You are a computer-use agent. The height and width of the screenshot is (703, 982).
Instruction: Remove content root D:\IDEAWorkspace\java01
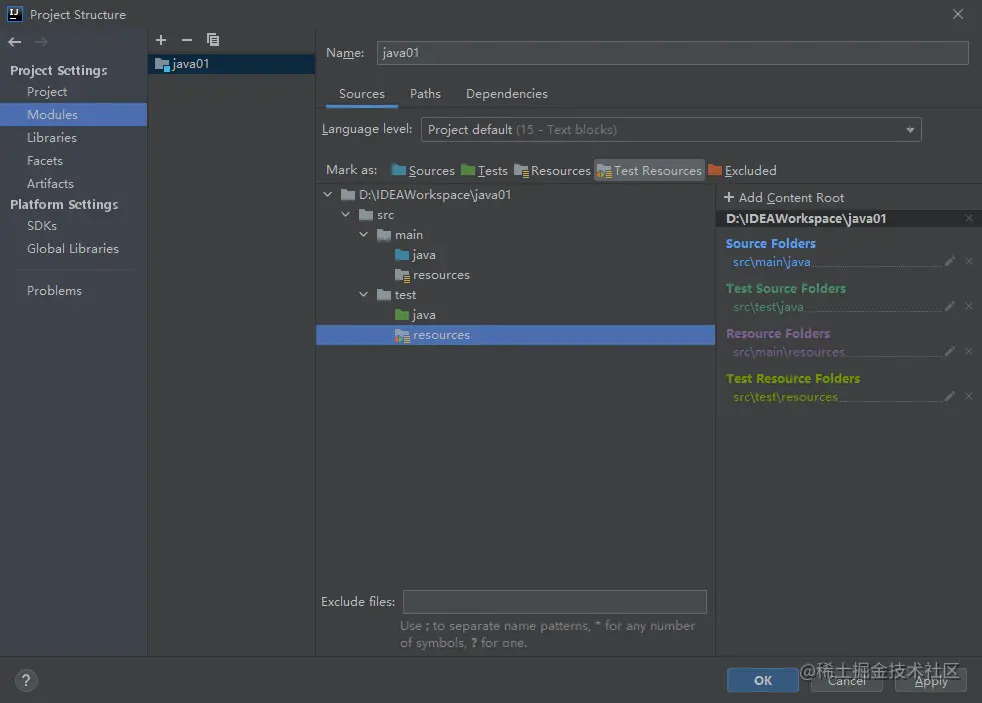969,218
